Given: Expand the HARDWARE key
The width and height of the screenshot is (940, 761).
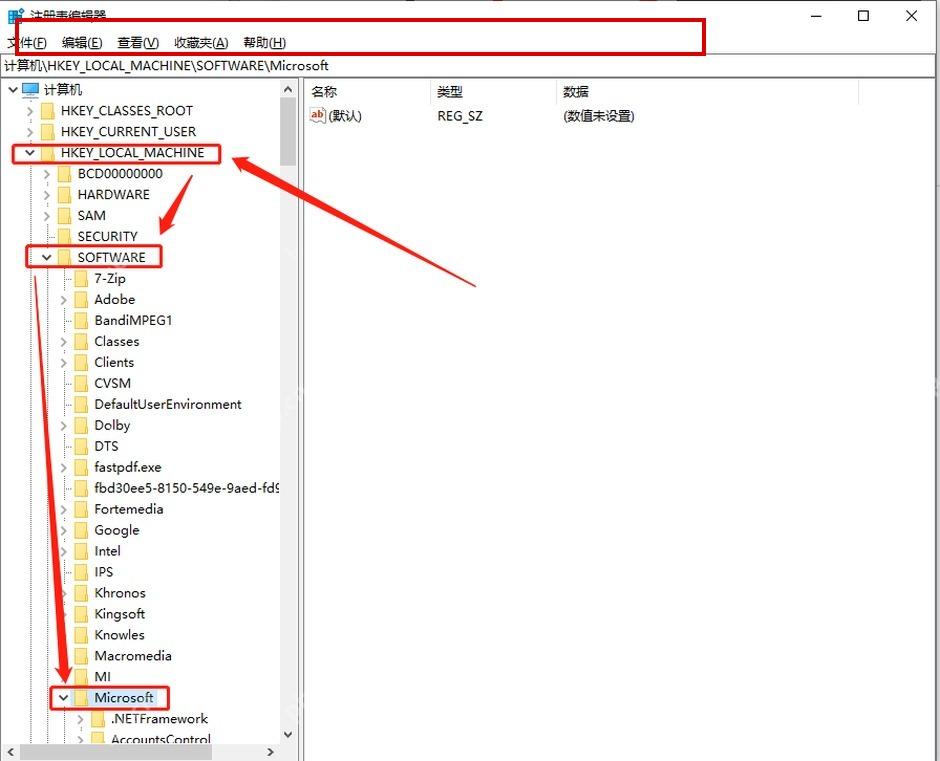Looking at the screenshot, I should tap(47, 195).
